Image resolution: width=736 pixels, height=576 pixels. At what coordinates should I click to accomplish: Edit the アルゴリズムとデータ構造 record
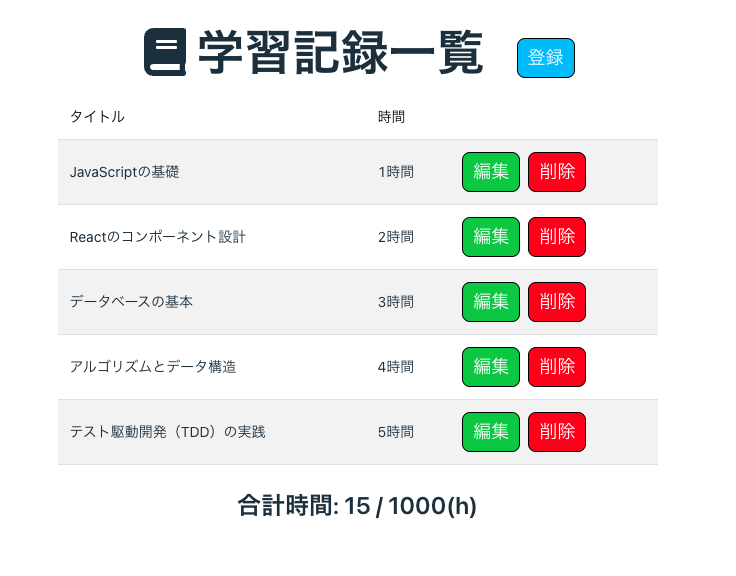(x=491, y=367)
